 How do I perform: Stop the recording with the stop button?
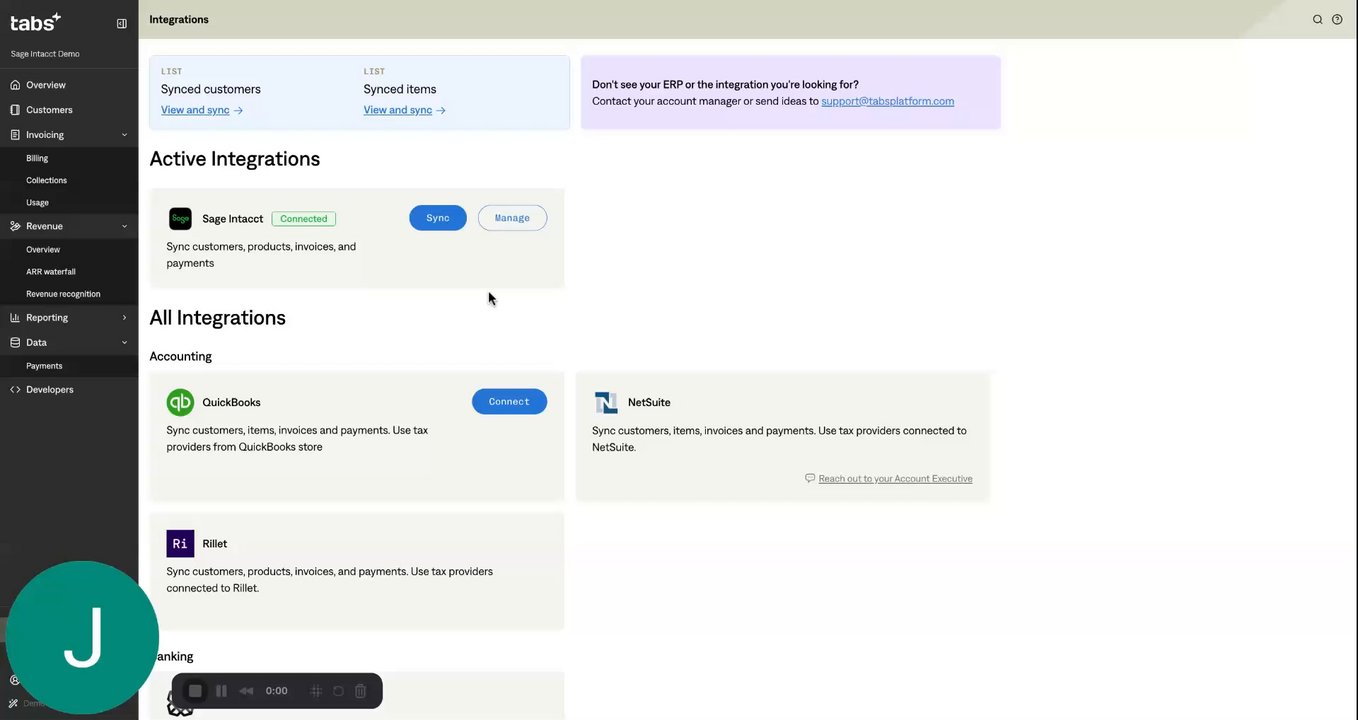196,691
